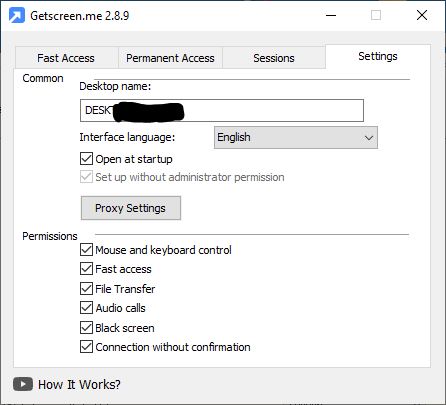This screenshot has height=405, width=446.
Task: Open the How It Works? link
Action: pyautogui.click(x=79, y=384)
